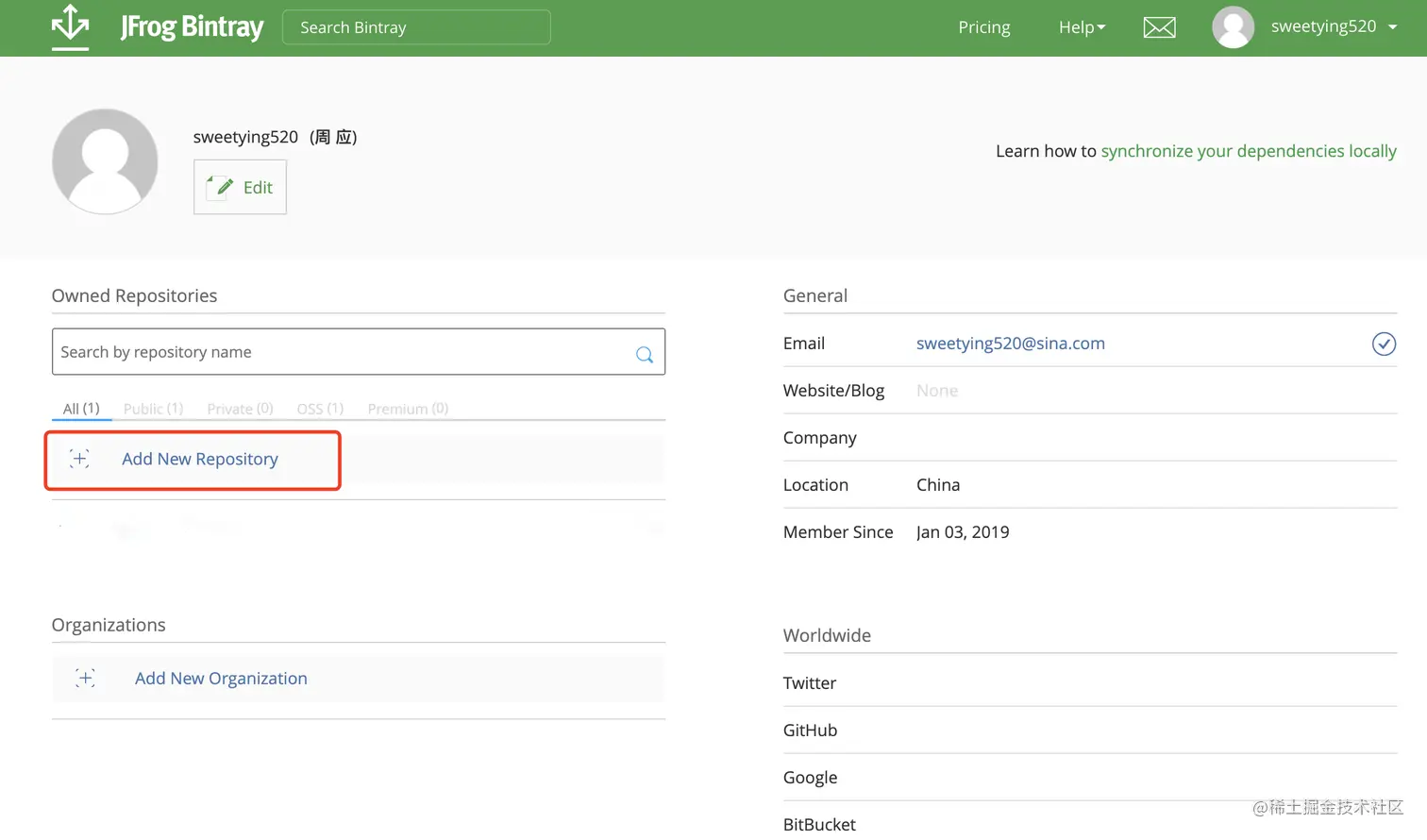Click the BitBucket row under Worldwide
The height and width of the screenshot is (840, 1427).
(x=1090, y=823)
